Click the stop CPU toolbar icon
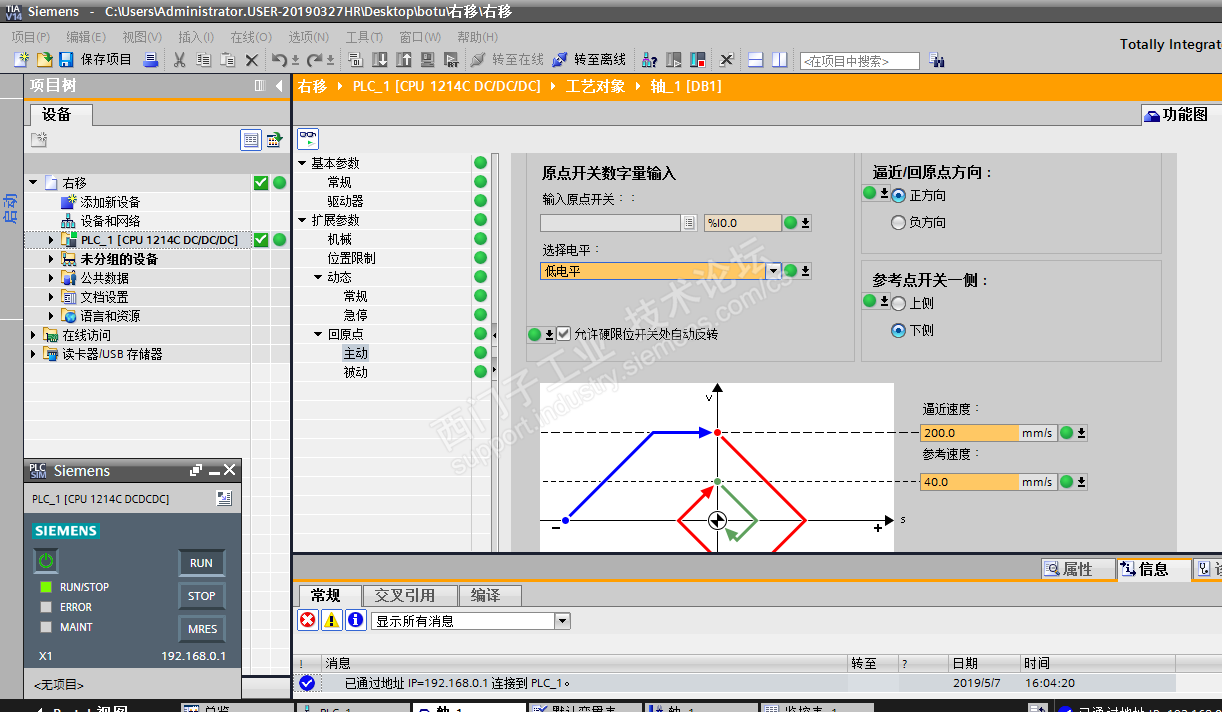This screenshot has height=712, width=1222. [698, 60]
